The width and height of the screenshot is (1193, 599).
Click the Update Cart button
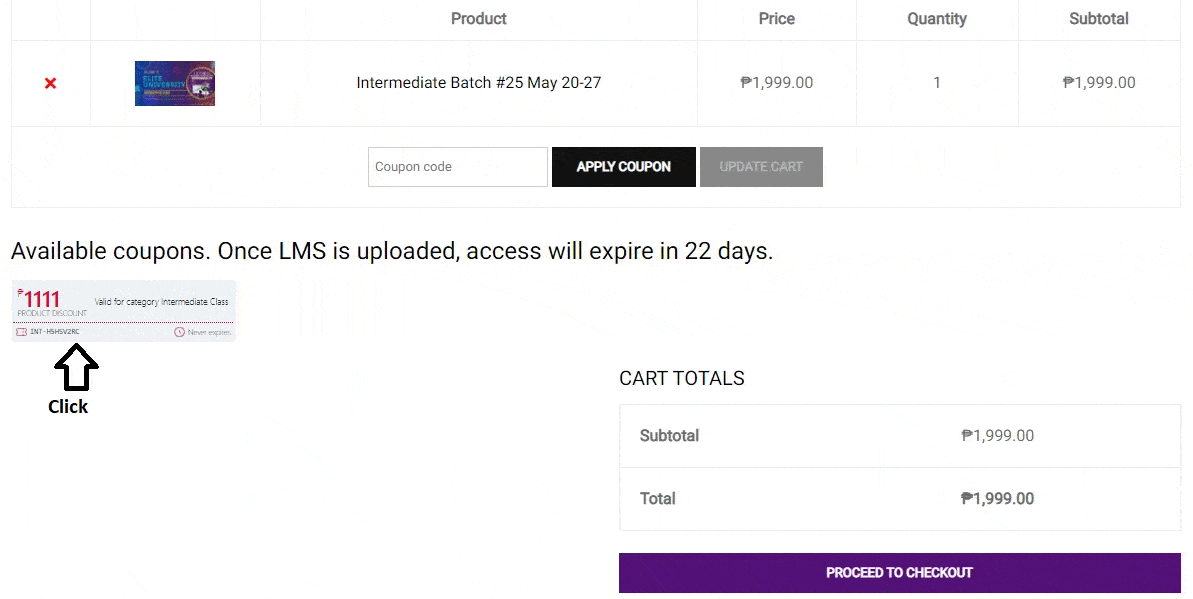[761, 167]
